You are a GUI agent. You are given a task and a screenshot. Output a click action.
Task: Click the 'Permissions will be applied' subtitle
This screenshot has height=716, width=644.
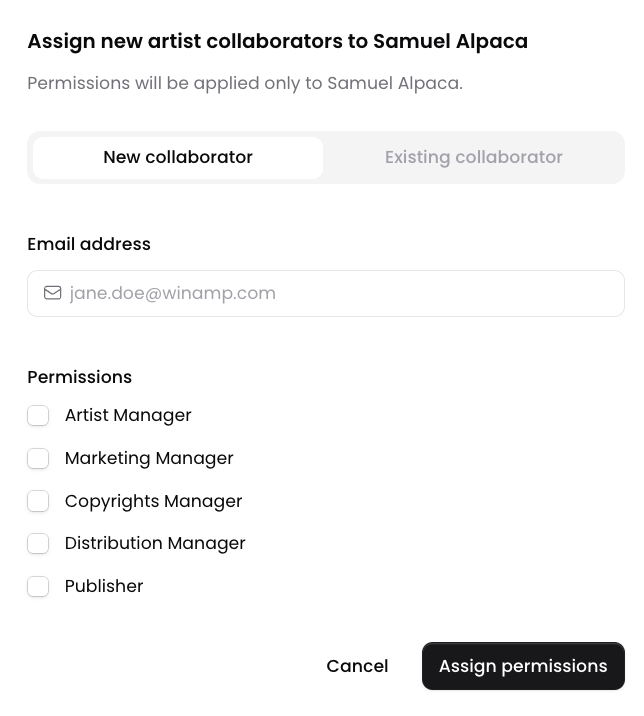coord(245,84)
